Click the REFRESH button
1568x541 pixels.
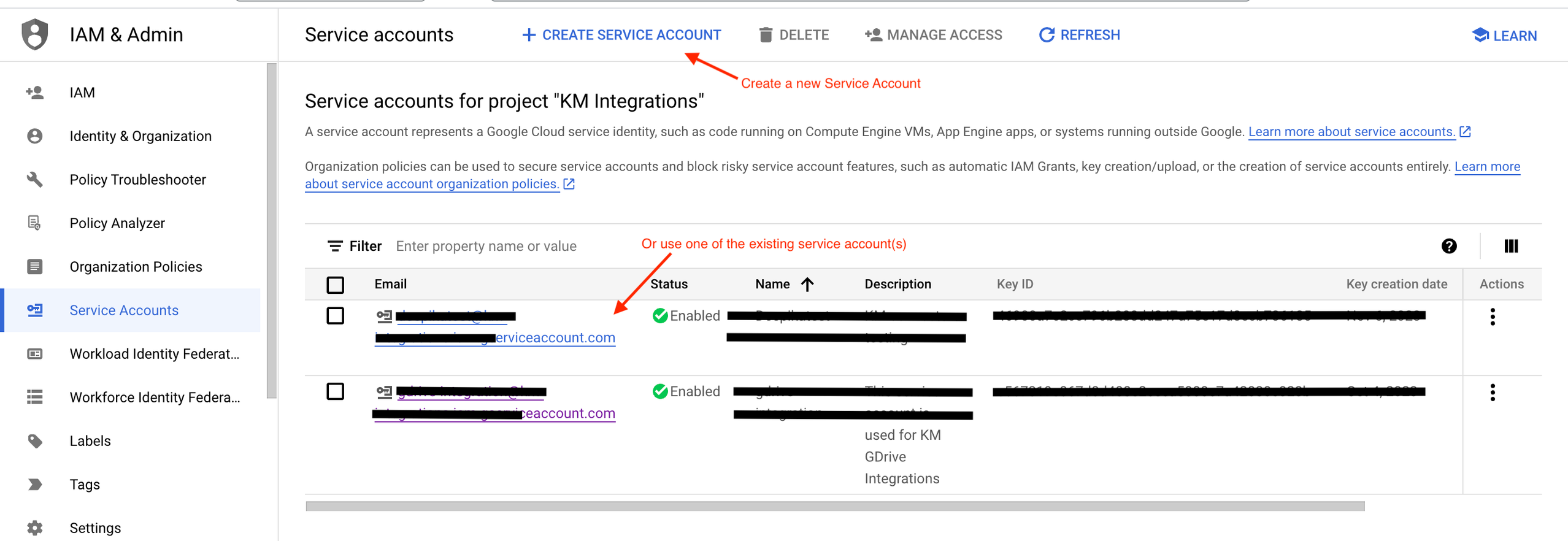pyautogui.click(x=1080, y=35)
